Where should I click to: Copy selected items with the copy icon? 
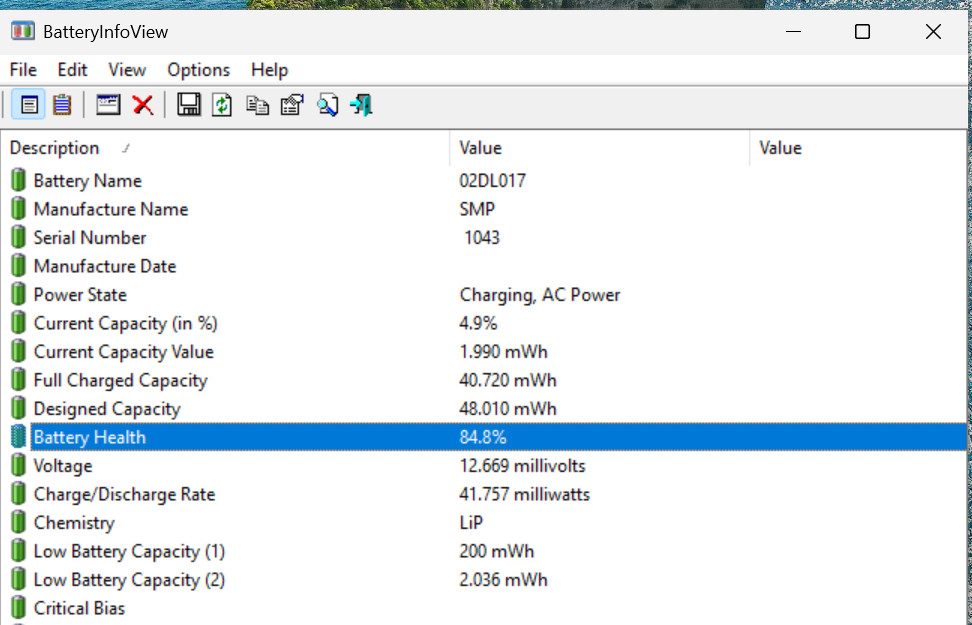[257, 104]
